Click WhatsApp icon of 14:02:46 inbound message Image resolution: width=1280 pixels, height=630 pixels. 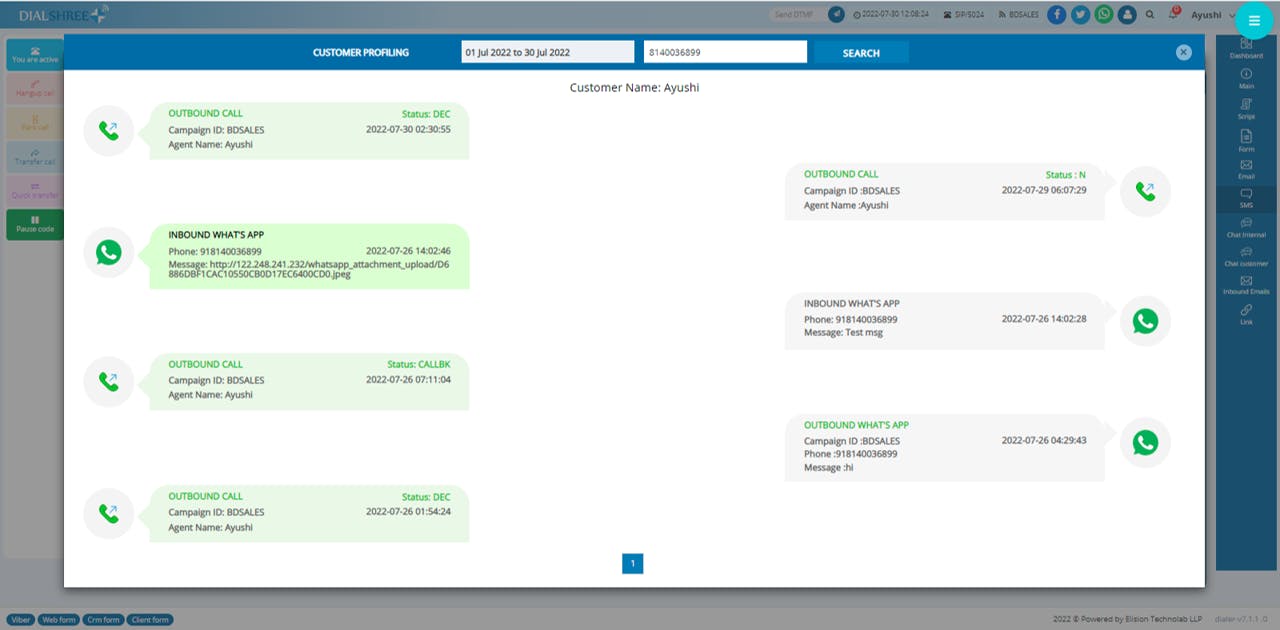[109, 252]
